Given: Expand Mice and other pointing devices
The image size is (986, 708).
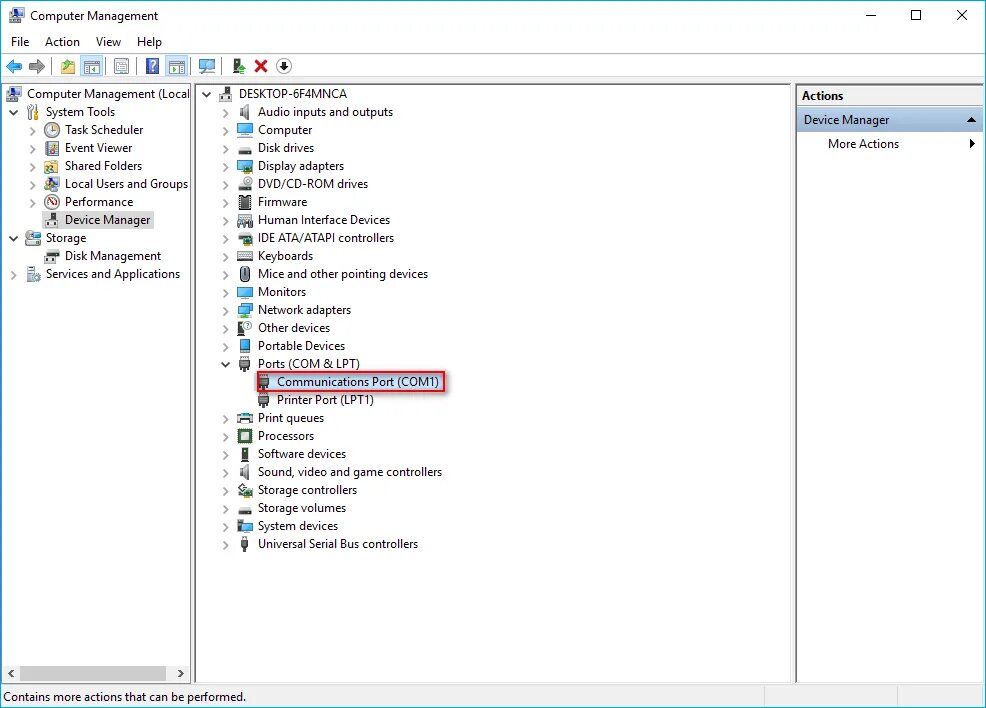Looking at the screenshot, I should [x=225, y=275].
